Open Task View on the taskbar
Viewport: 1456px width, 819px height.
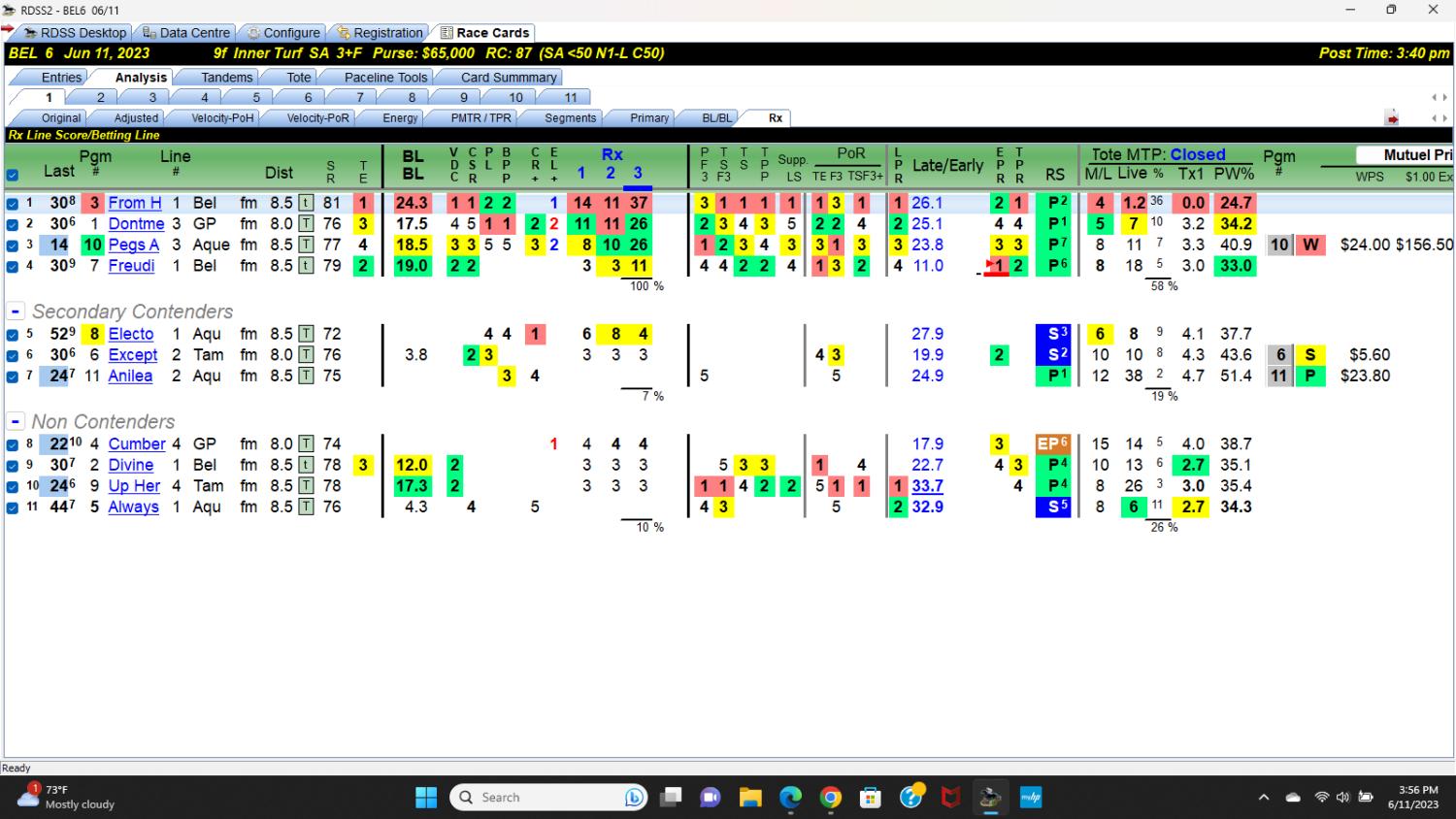(671, 798)
